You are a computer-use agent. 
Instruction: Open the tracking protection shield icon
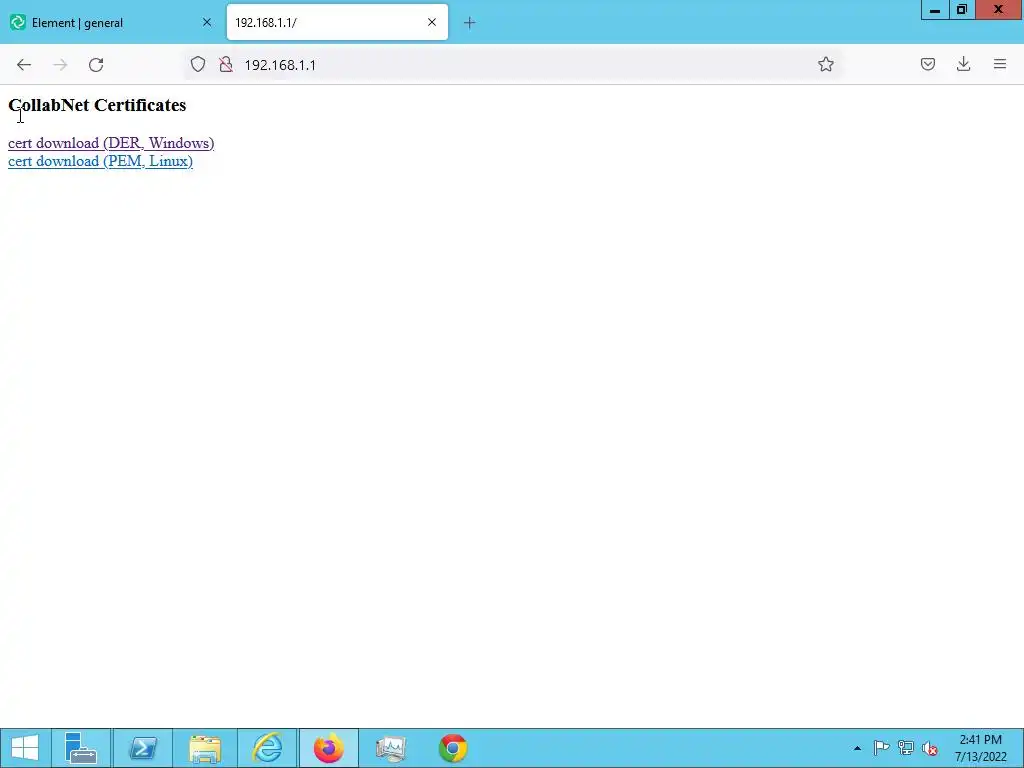[198, 64]
